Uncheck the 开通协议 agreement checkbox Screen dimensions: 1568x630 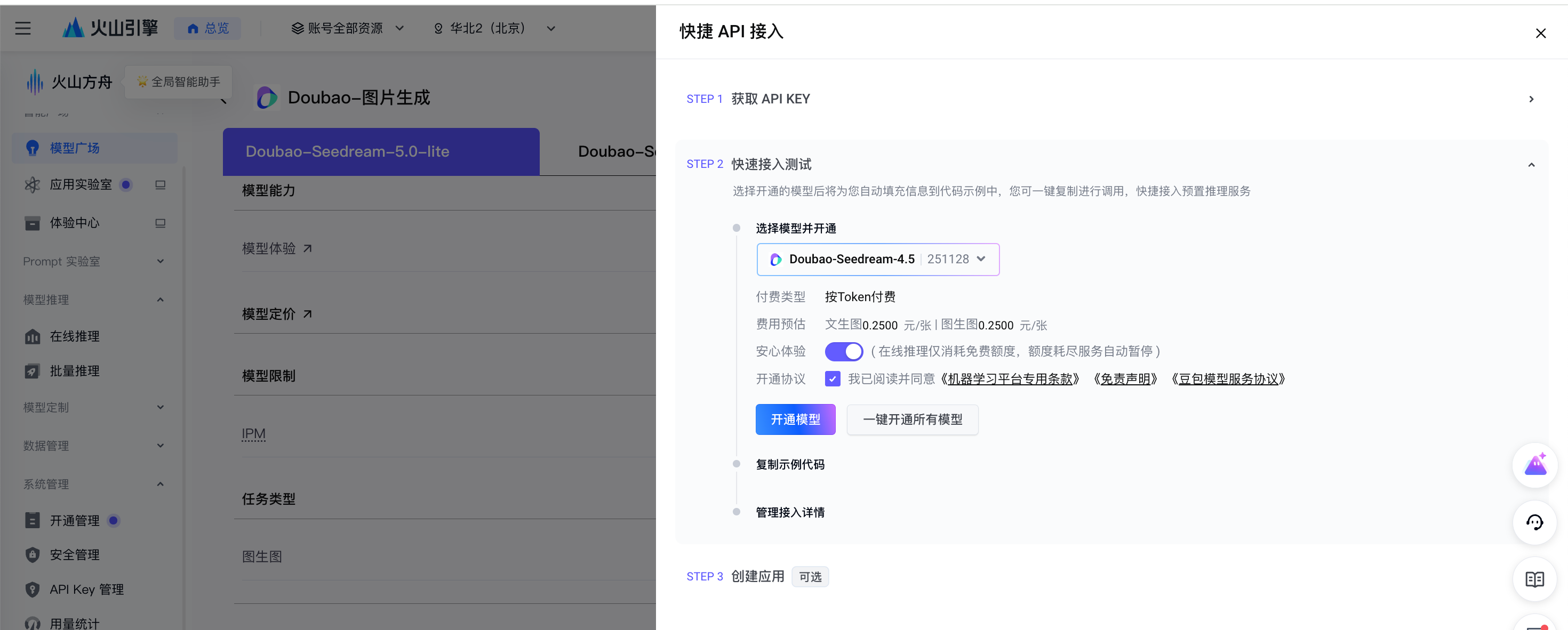(x=832, y=379)
